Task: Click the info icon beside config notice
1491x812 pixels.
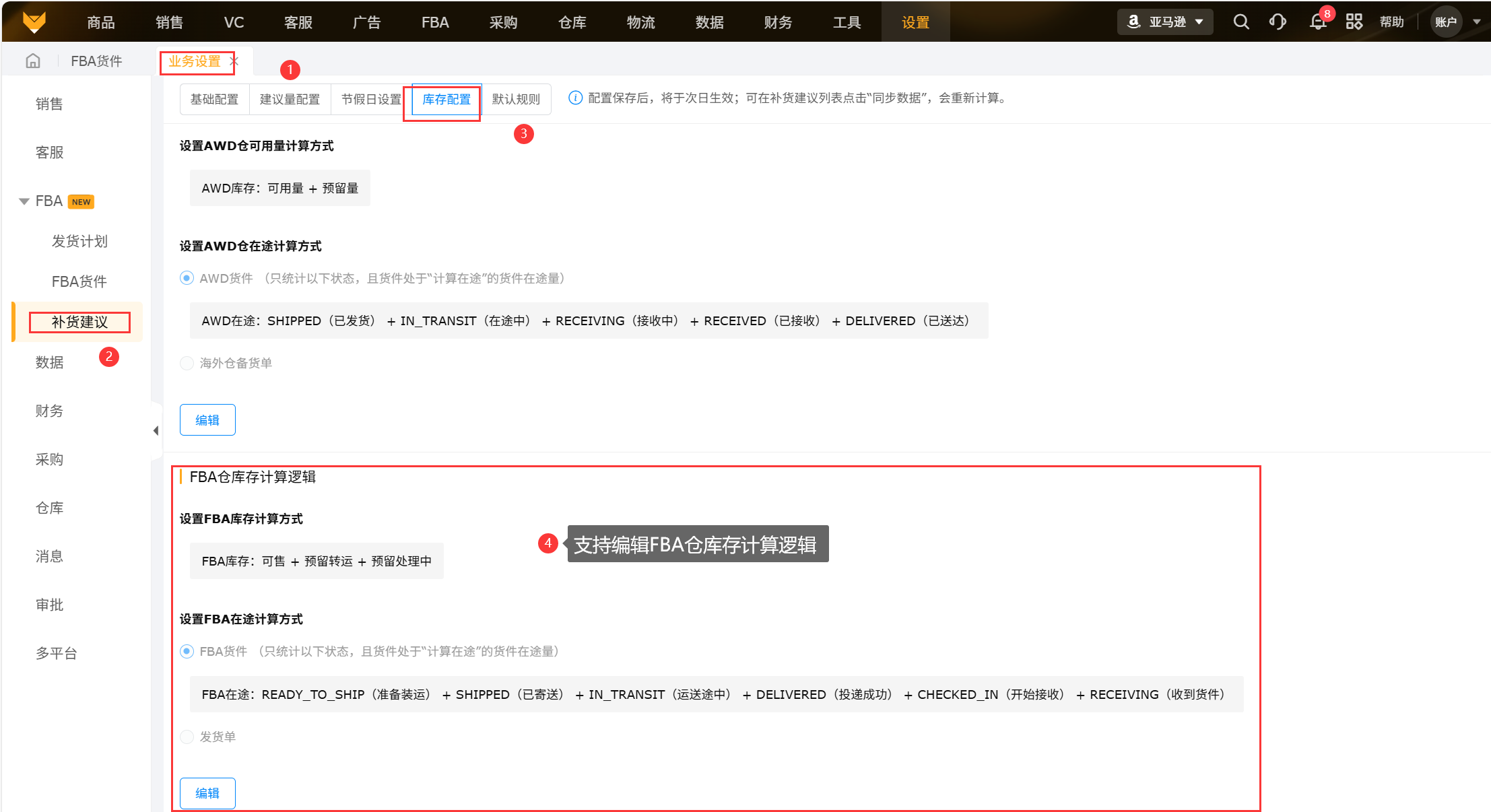Action: pos(575,98)
